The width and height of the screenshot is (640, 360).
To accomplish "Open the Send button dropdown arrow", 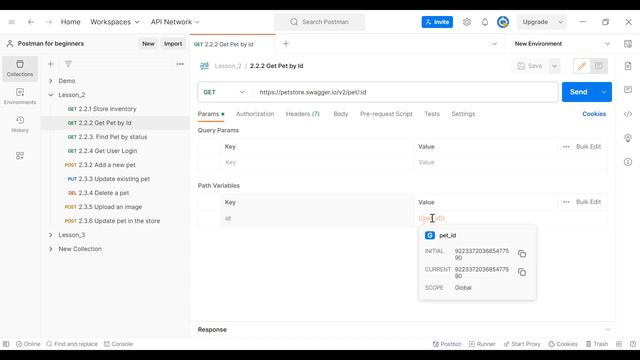I will tap(604, 92).
